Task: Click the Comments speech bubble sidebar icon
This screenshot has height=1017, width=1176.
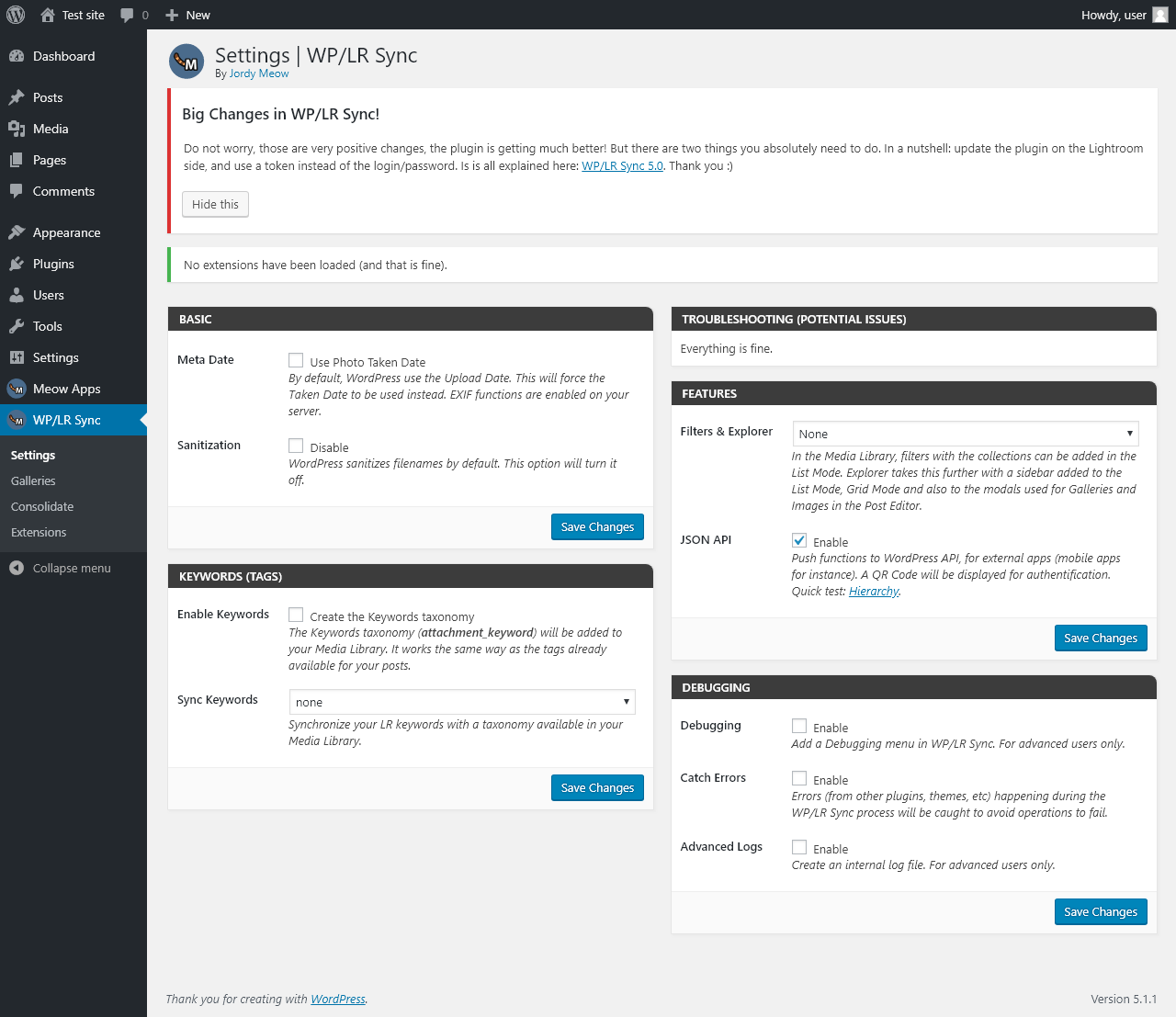Action: pos(17,191)
